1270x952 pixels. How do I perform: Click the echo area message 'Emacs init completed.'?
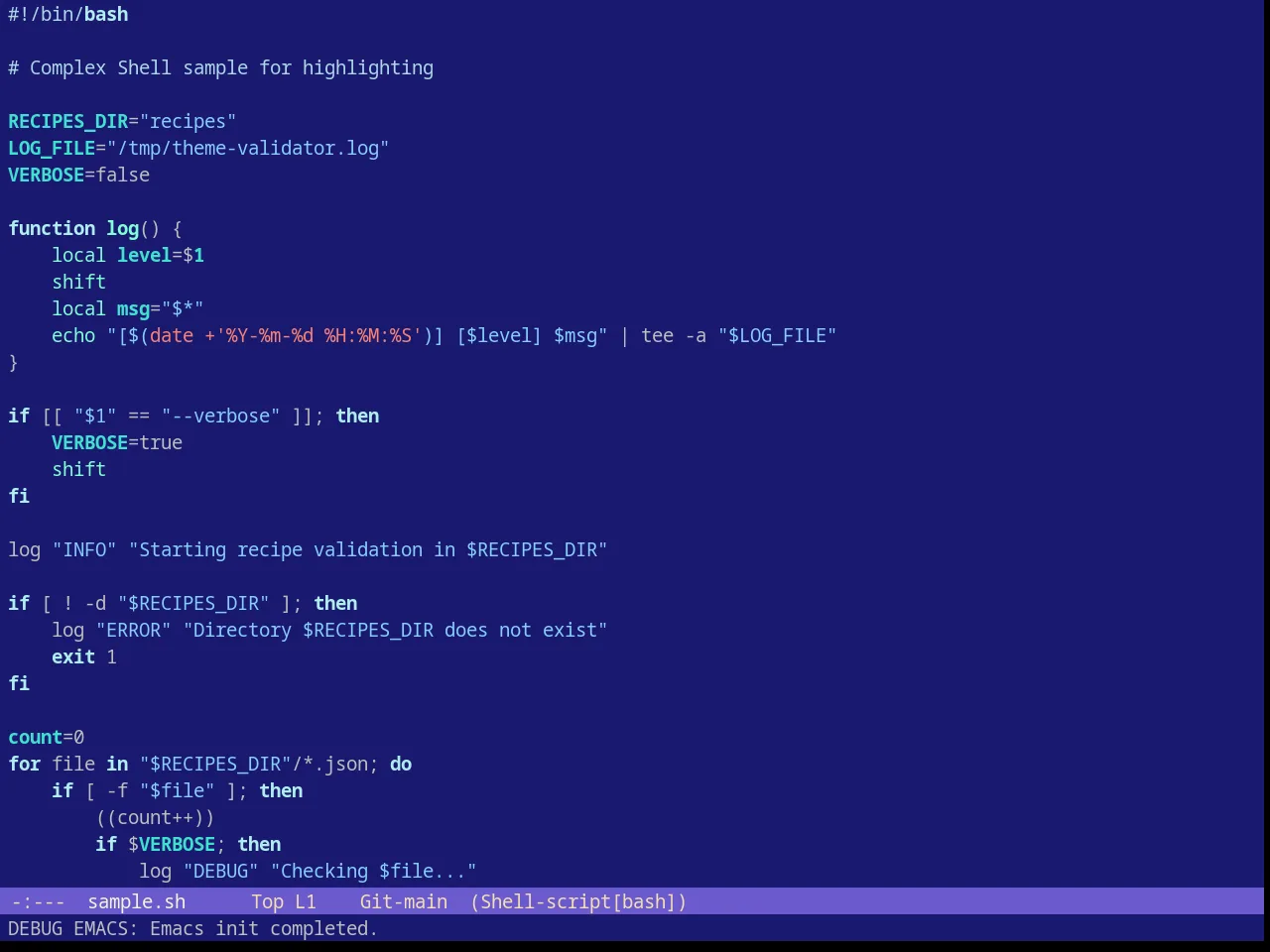pos(264,928)
